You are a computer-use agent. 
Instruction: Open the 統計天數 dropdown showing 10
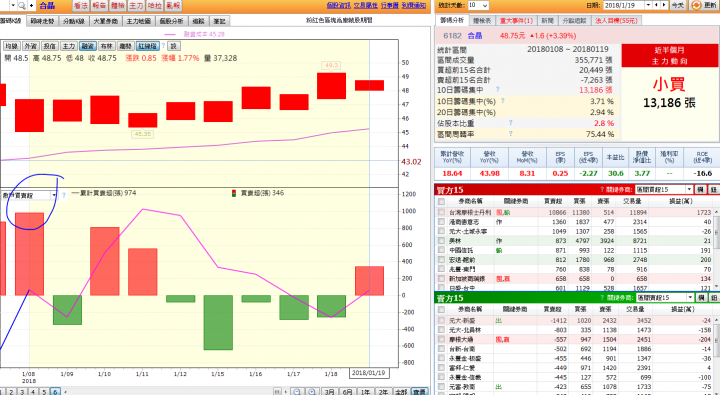(478, 5)
